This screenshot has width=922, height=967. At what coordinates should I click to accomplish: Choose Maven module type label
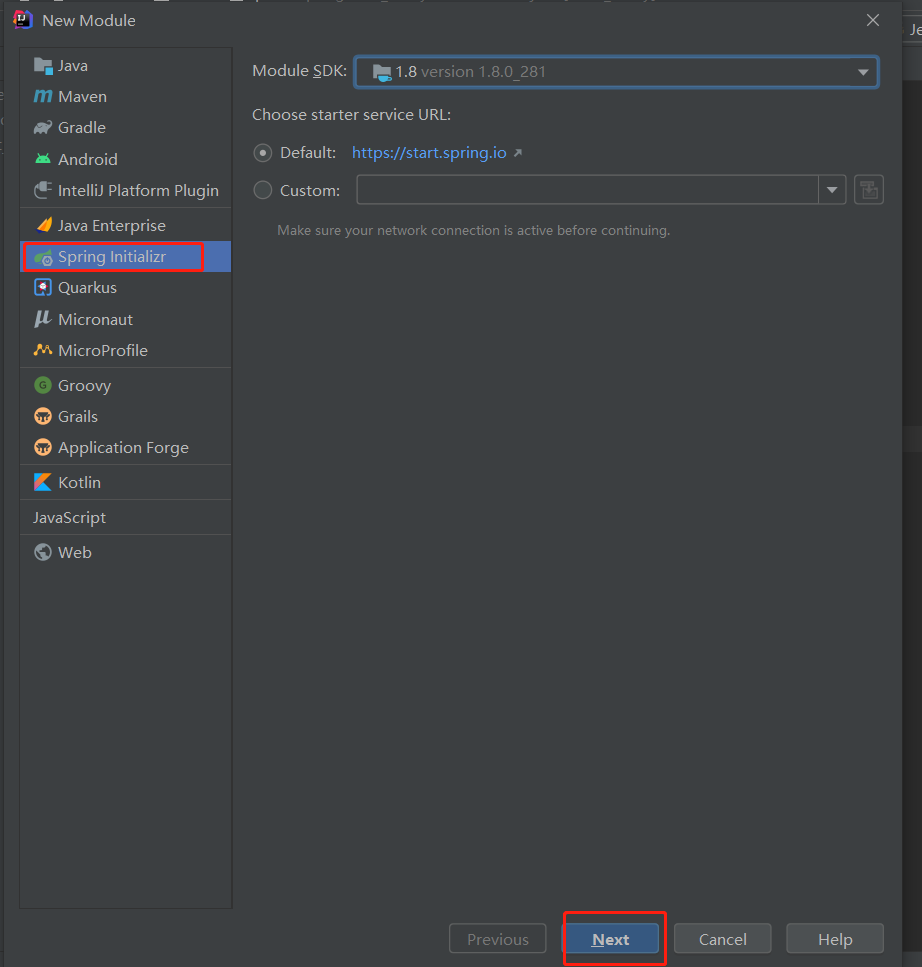click(82, 96)
